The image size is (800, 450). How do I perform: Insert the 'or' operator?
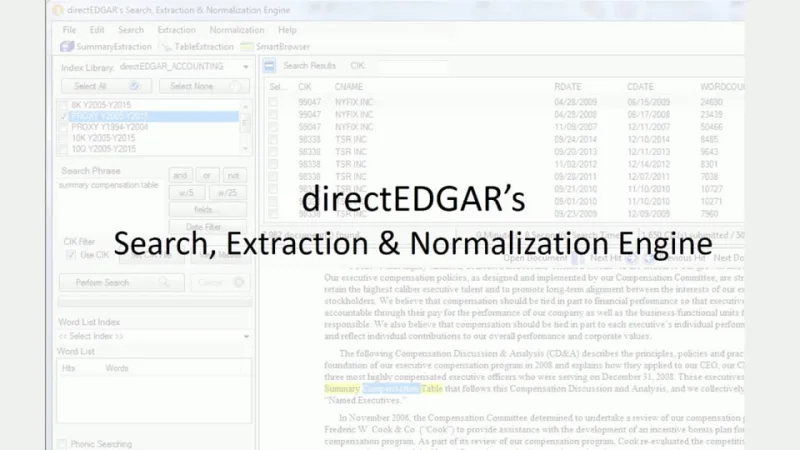click(x=207, y=176)
